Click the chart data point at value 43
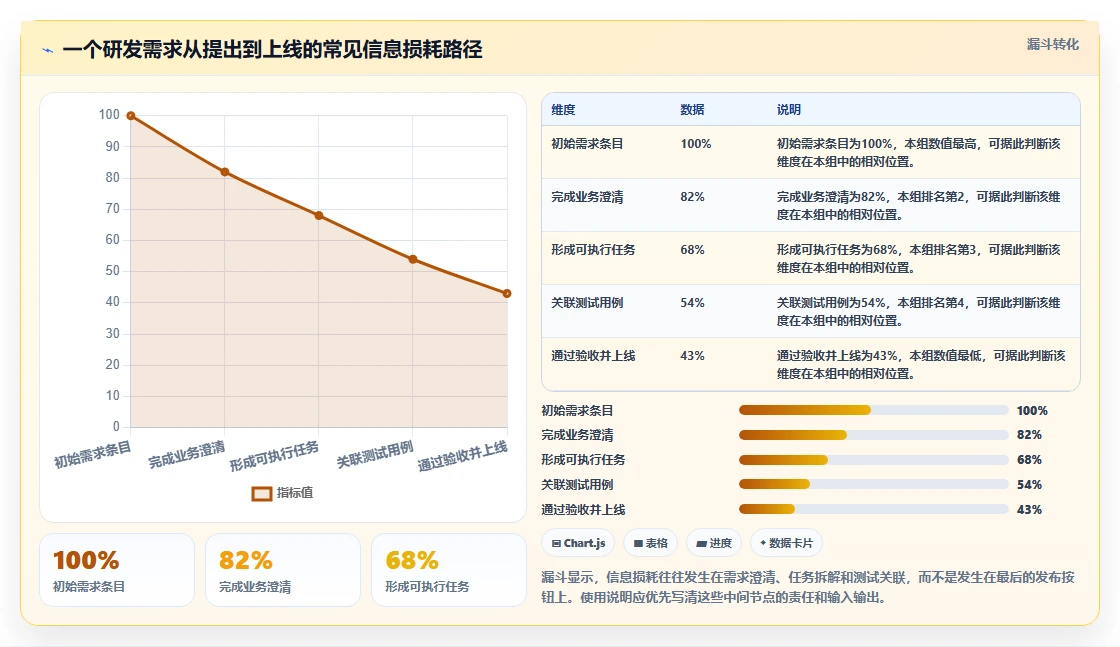Image resolution: width=1120 pixels, height=647 pixels. tap(507, 294)
